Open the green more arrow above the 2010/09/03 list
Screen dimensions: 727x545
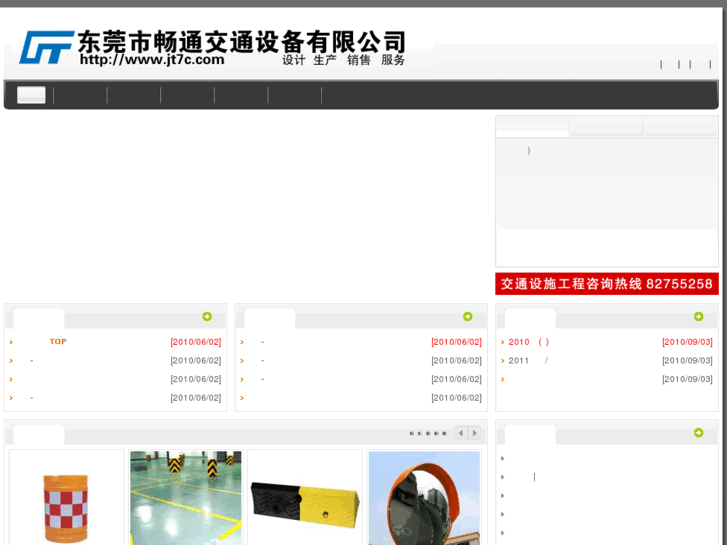(699, 316)
